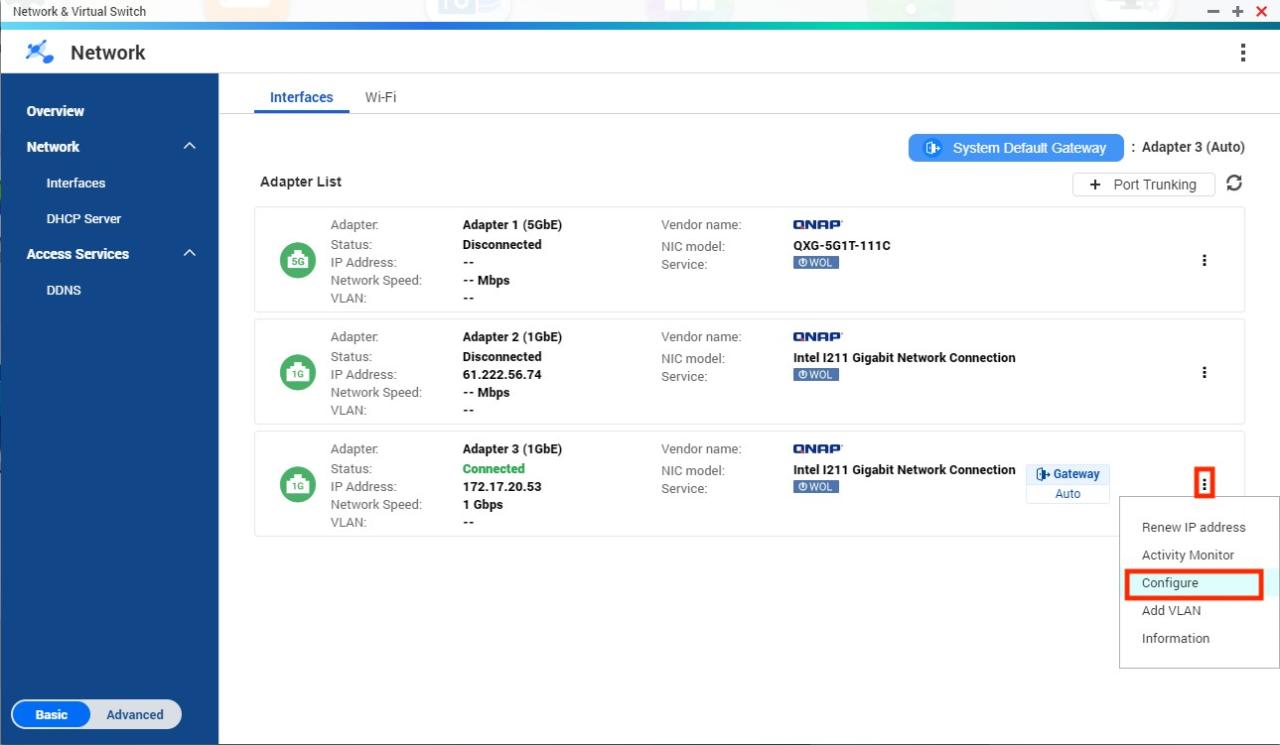Click the Adapter 1 5G port icon
The height and width of the screenshot is (745, 1280).
coord(297,261)
